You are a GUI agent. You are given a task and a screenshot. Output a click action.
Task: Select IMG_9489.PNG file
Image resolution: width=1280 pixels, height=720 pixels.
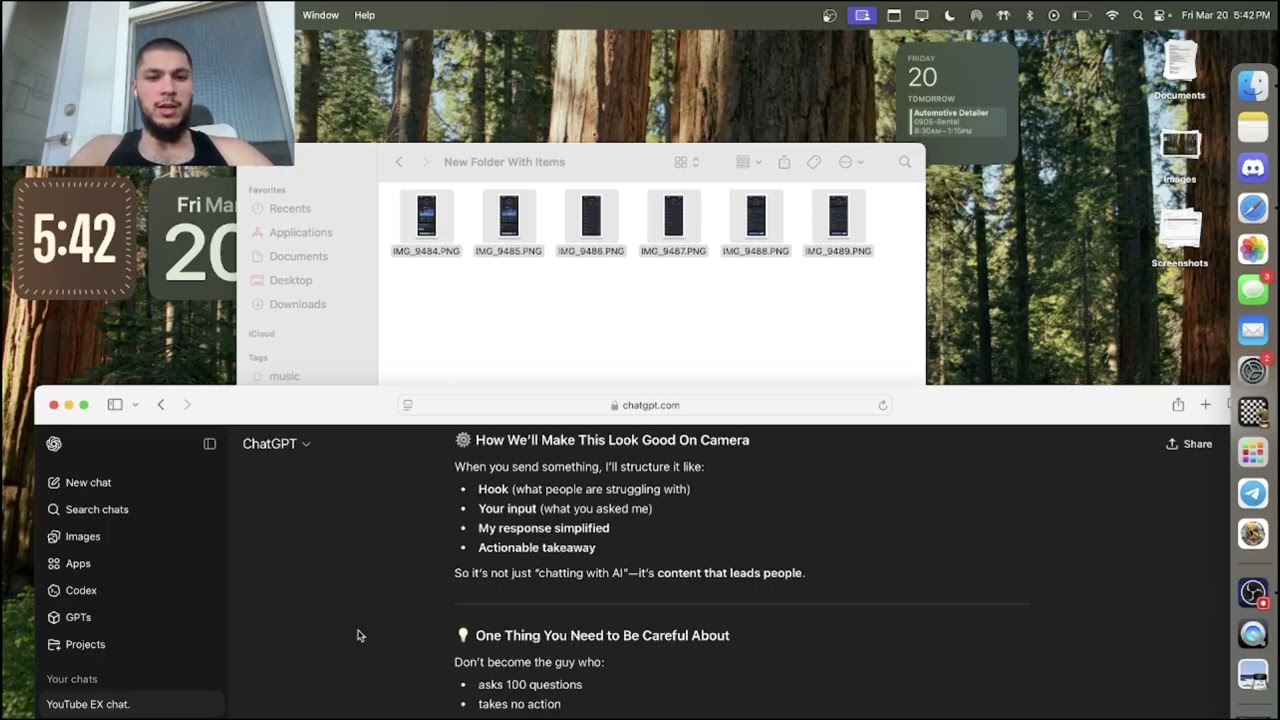838,225
